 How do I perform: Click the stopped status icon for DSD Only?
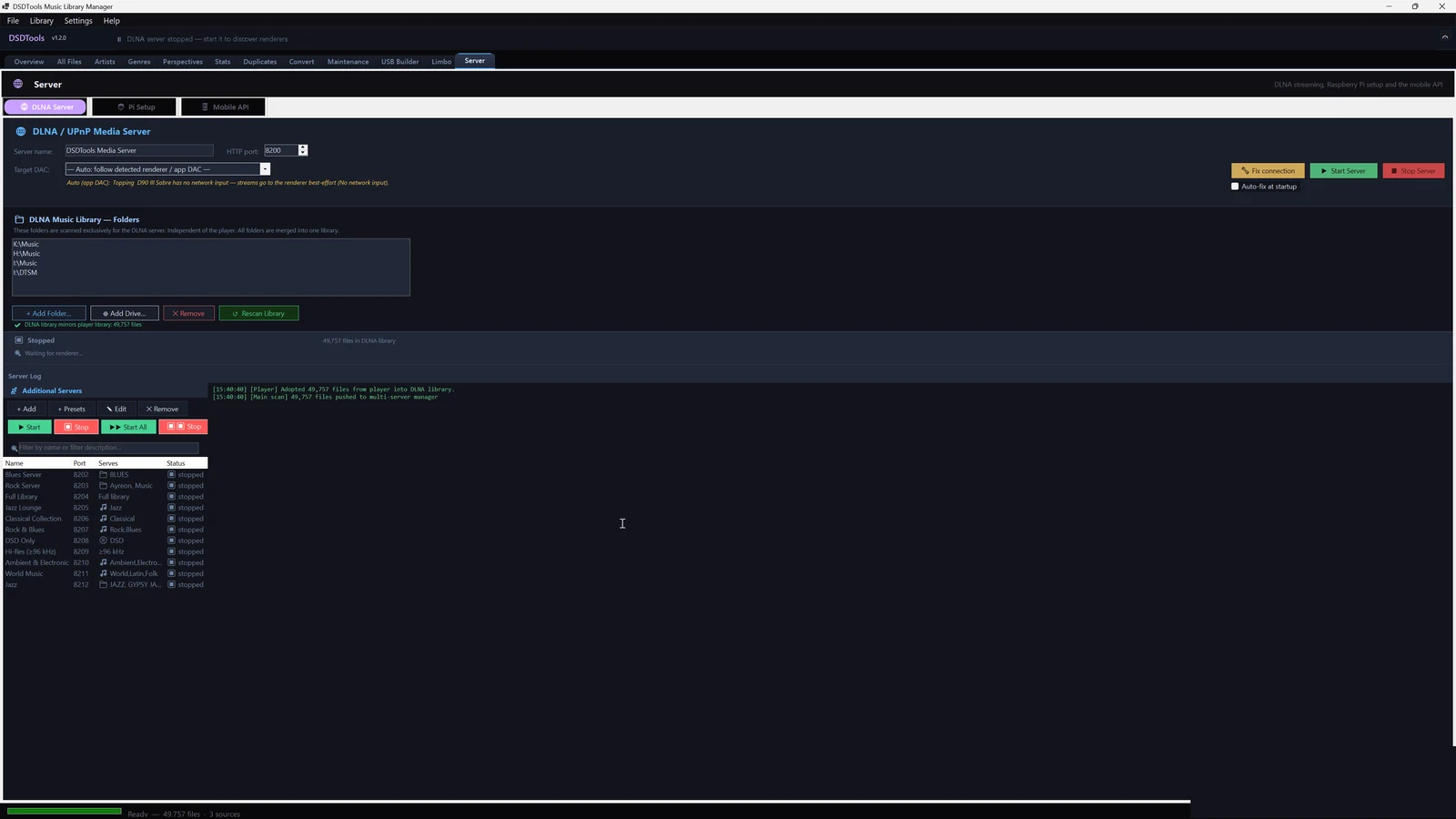click(171, 541)
